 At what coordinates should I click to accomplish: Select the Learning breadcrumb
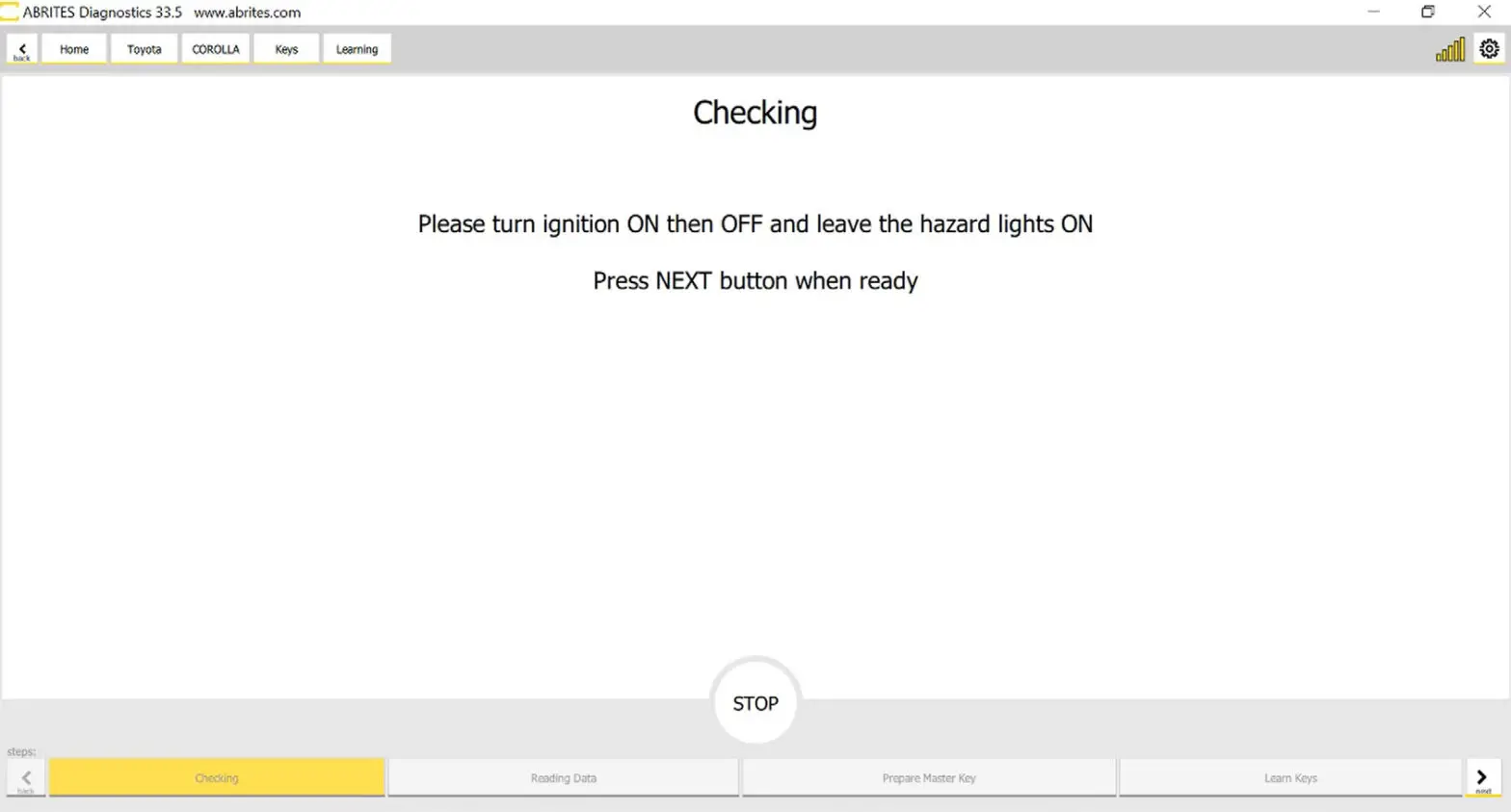pos(357,49)
